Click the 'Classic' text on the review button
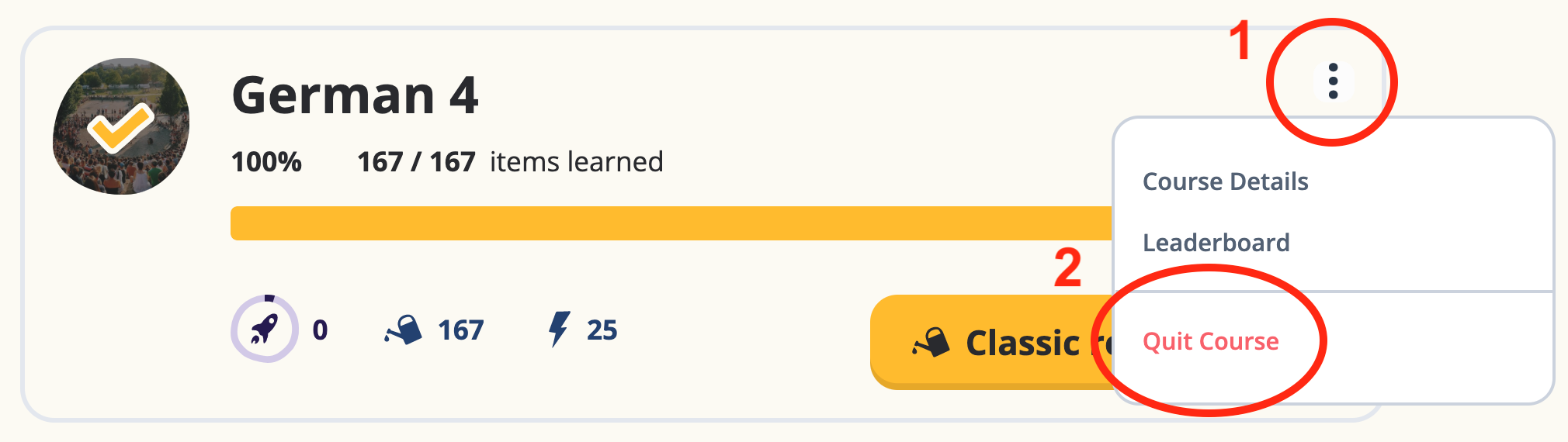The width and height of the screenshot is (1568, 442). pos(1022,343)
